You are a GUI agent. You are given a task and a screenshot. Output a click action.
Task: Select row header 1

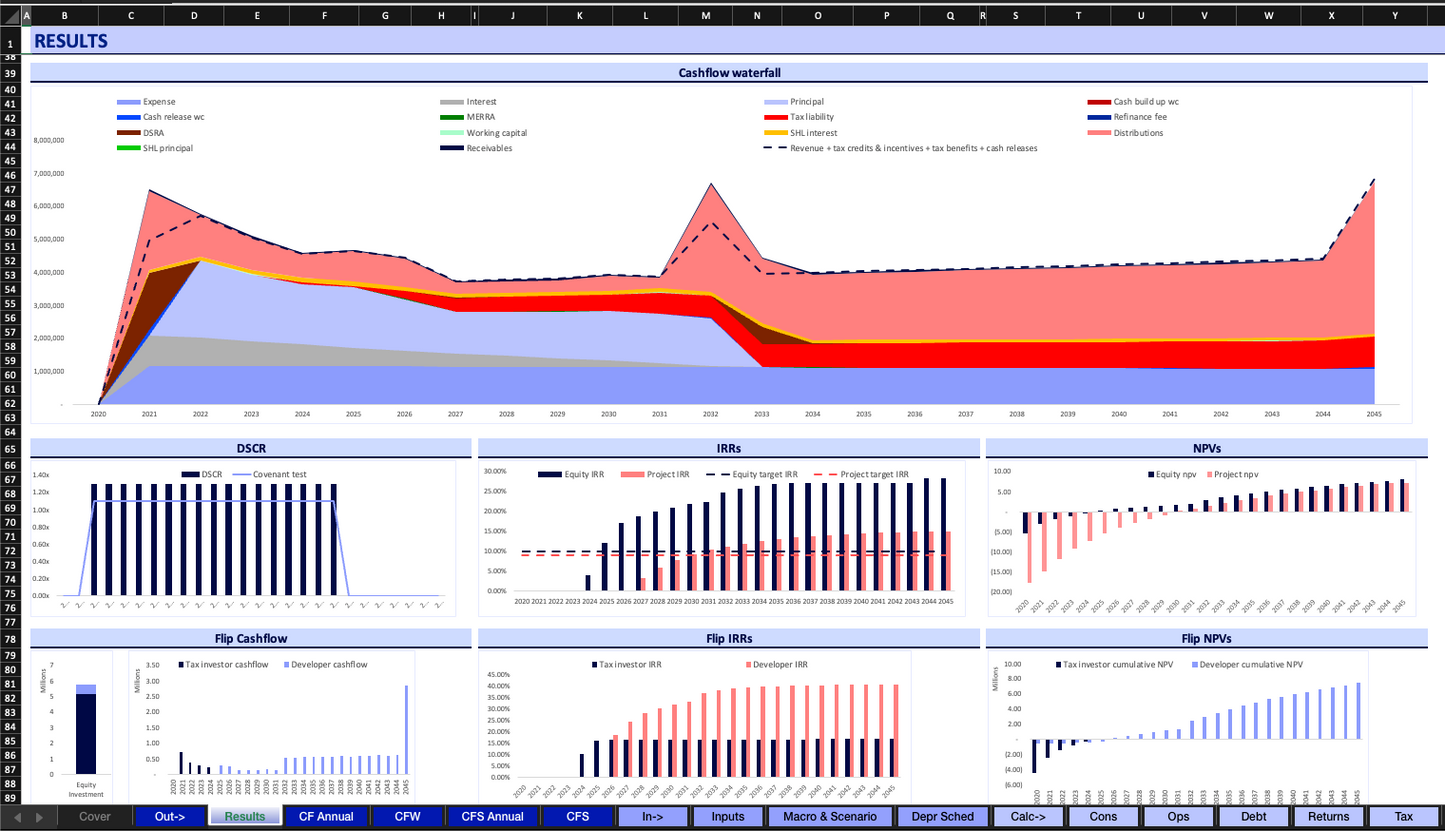coord(10,43)
